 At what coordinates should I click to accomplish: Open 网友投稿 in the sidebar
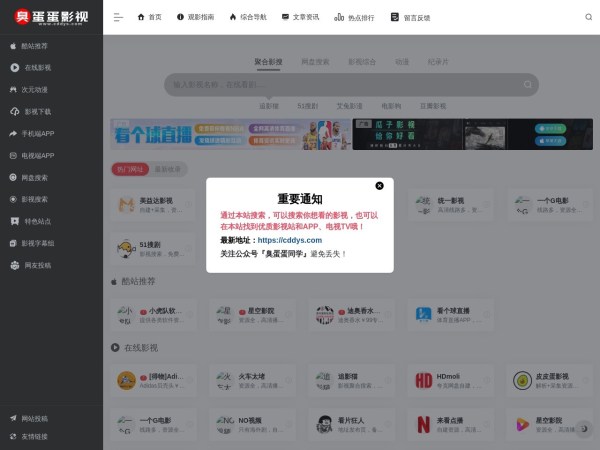(x=36, y=266)
